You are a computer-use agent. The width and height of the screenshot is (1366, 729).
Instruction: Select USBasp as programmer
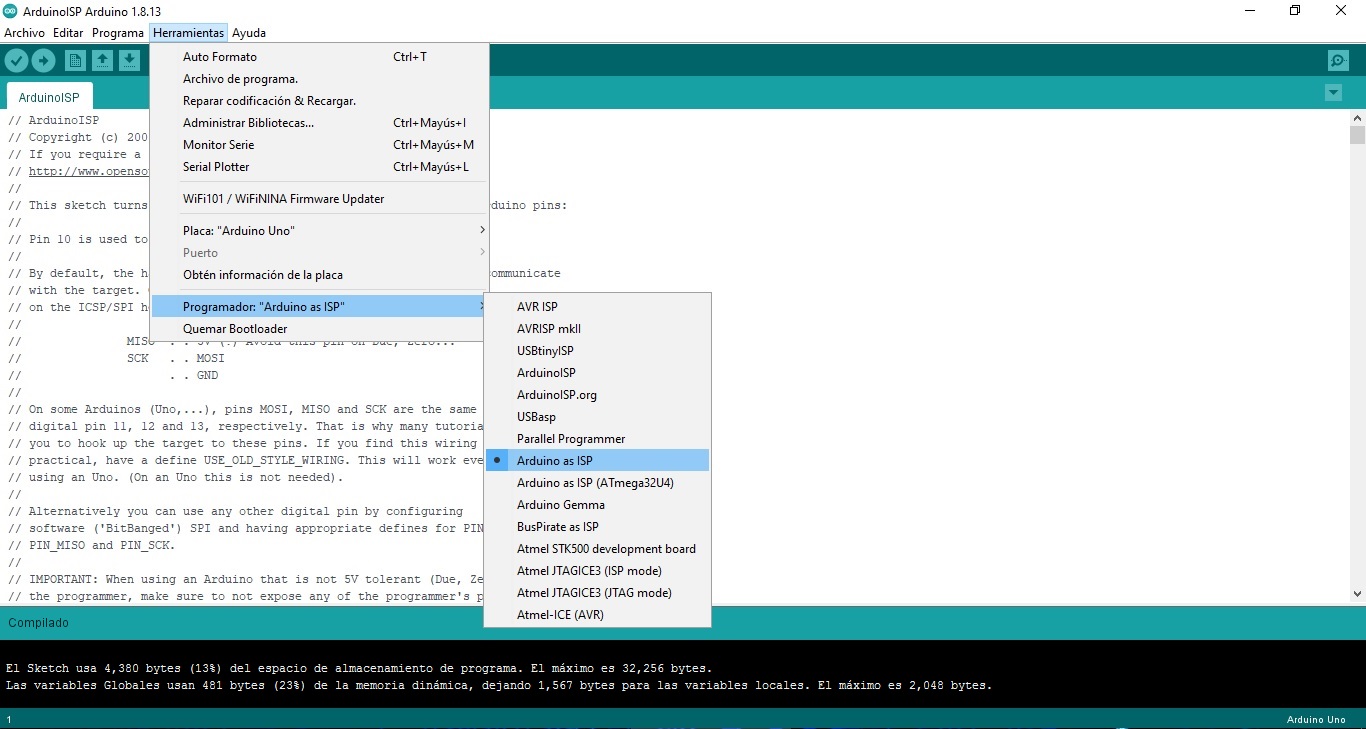tap(536, 416)
